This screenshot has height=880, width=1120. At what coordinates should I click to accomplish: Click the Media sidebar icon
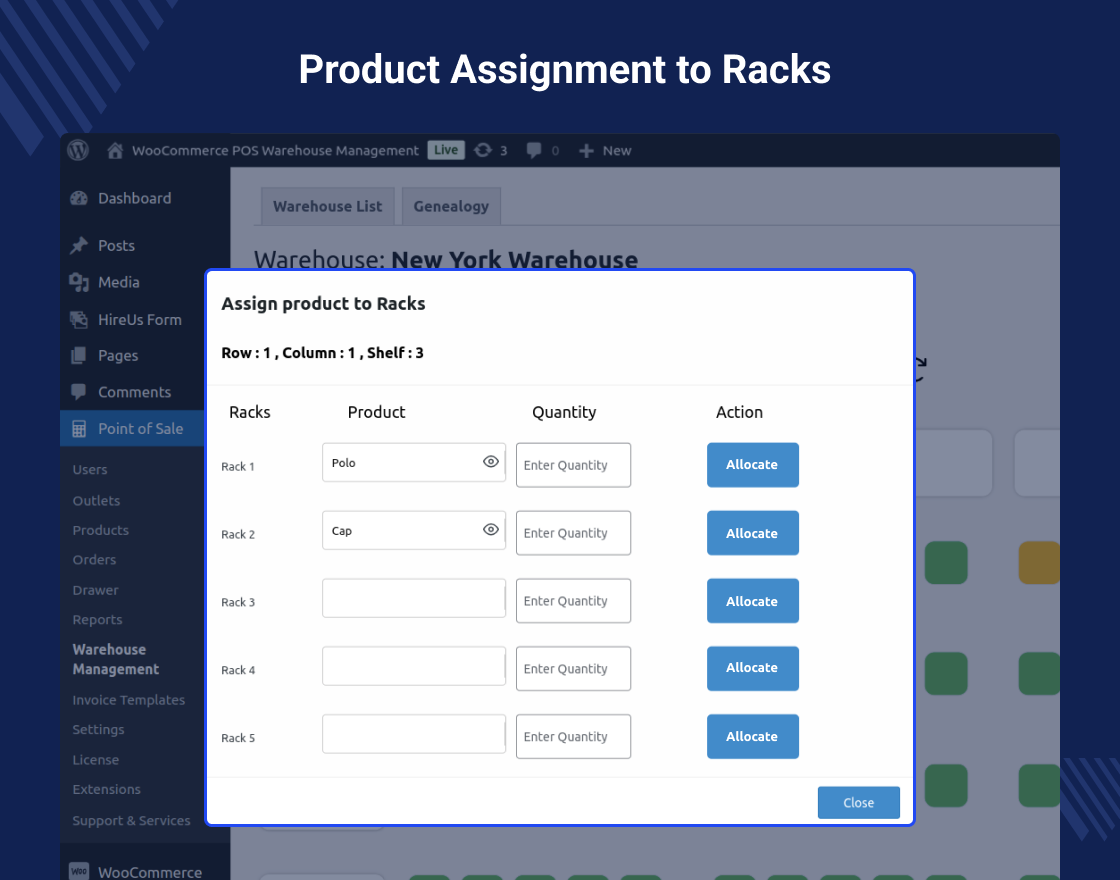(x=77, y=282)
